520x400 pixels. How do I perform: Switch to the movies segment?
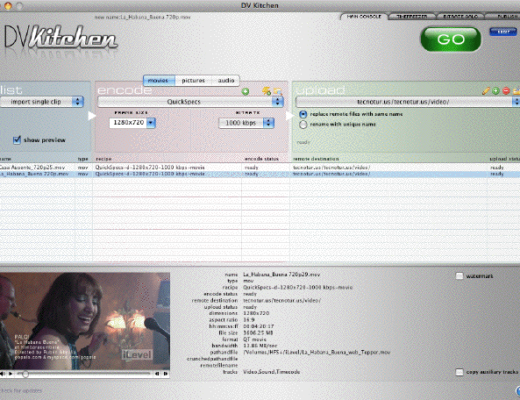point(159,81)
